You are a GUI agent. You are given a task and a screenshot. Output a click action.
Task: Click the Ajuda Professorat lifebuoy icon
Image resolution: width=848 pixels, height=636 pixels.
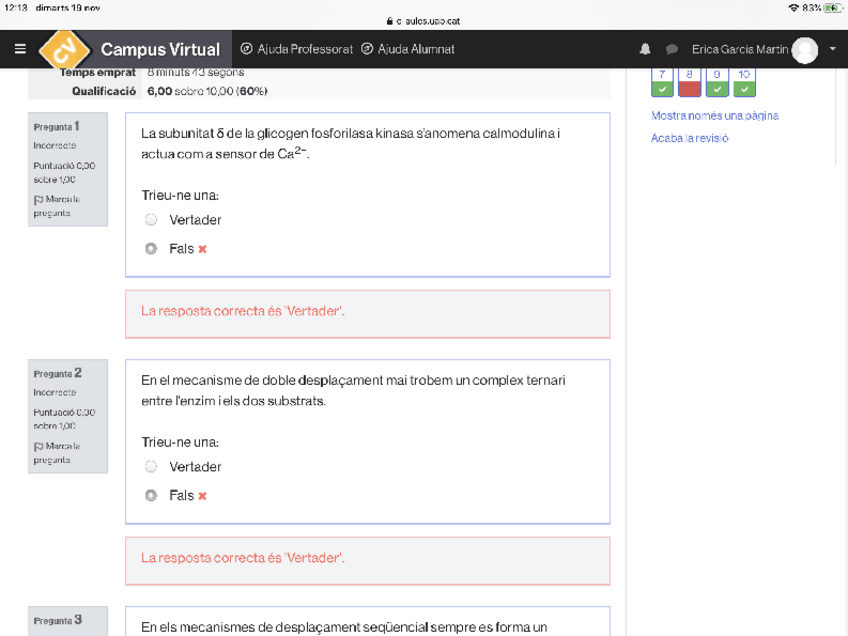click(246, 49)
